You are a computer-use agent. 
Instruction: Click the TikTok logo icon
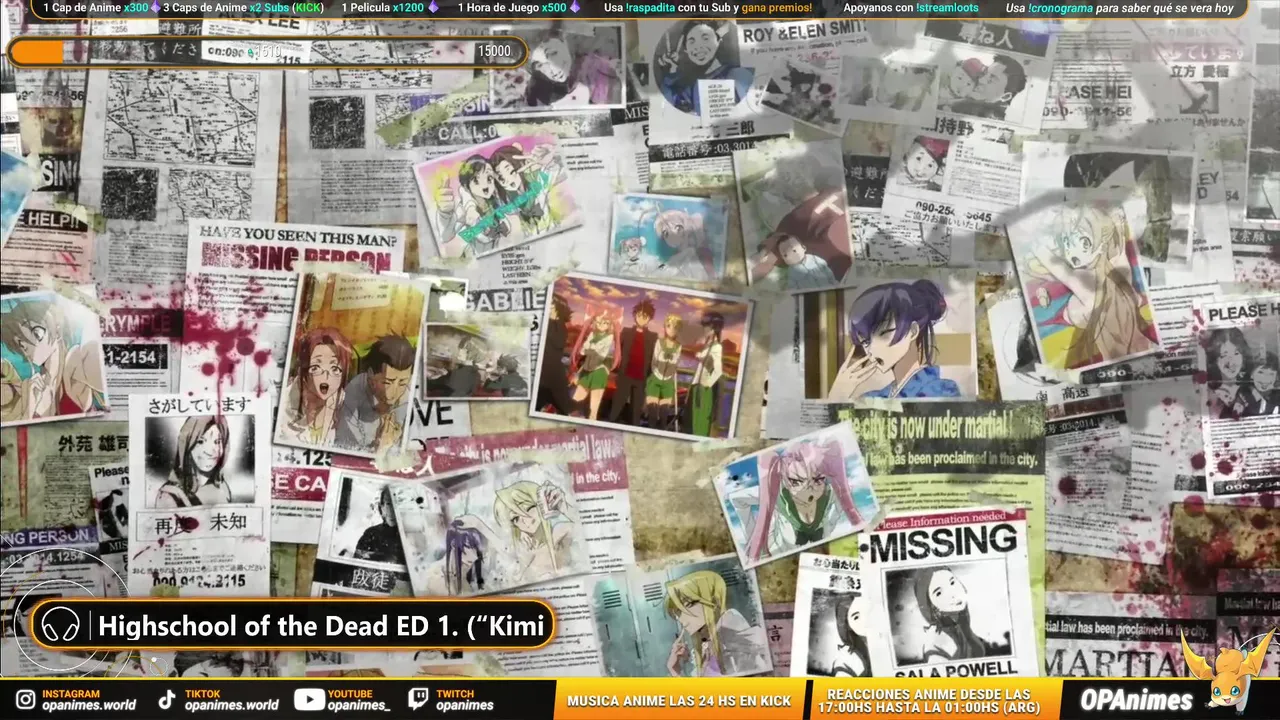click(167, 700)
